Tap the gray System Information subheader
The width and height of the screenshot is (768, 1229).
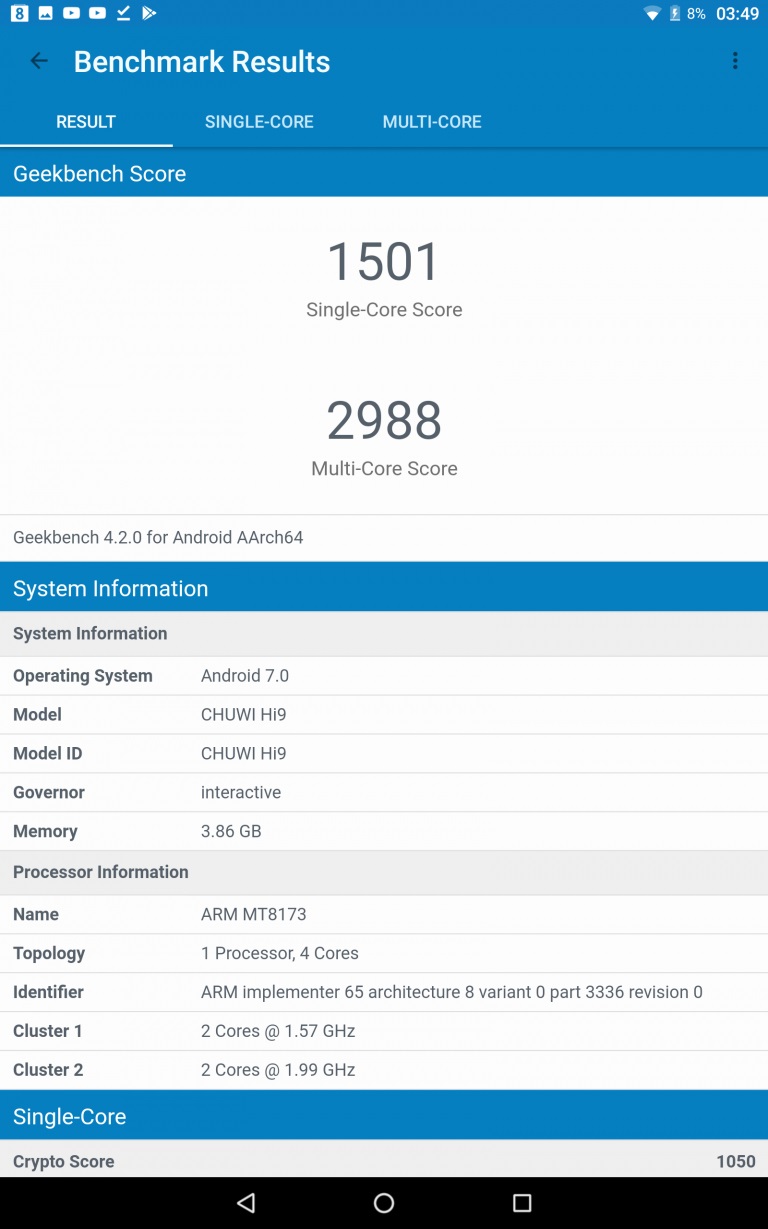click(x=384, y=634)
